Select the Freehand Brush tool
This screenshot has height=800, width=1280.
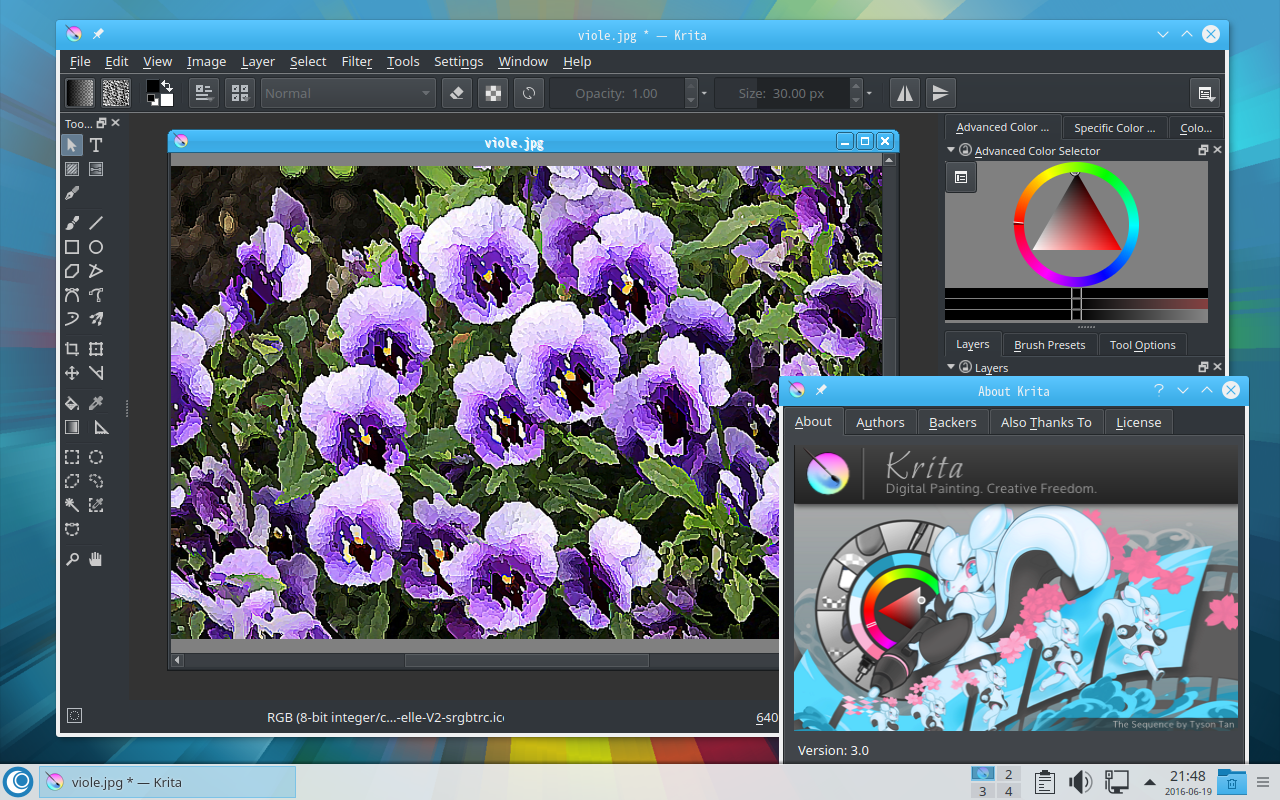72,223
